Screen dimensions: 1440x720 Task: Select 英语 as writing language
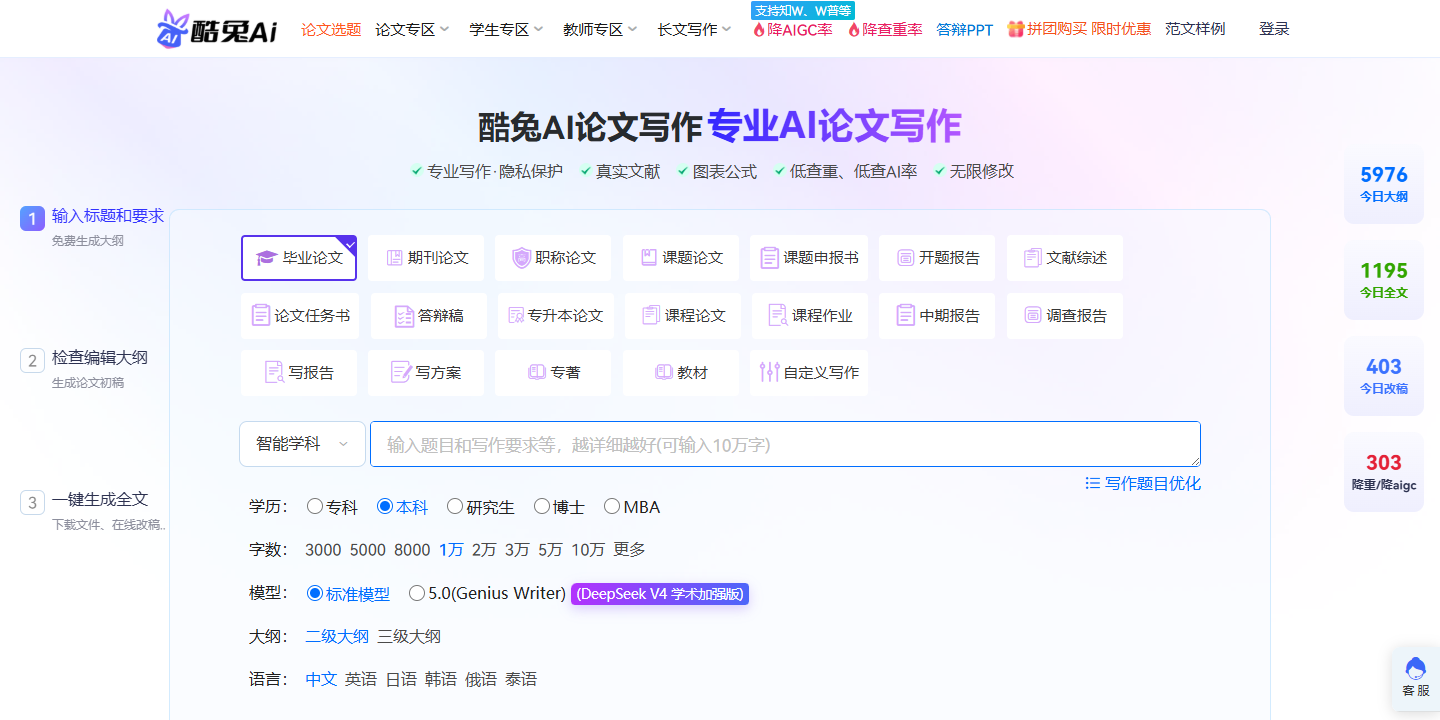click(x=361, y=679)
